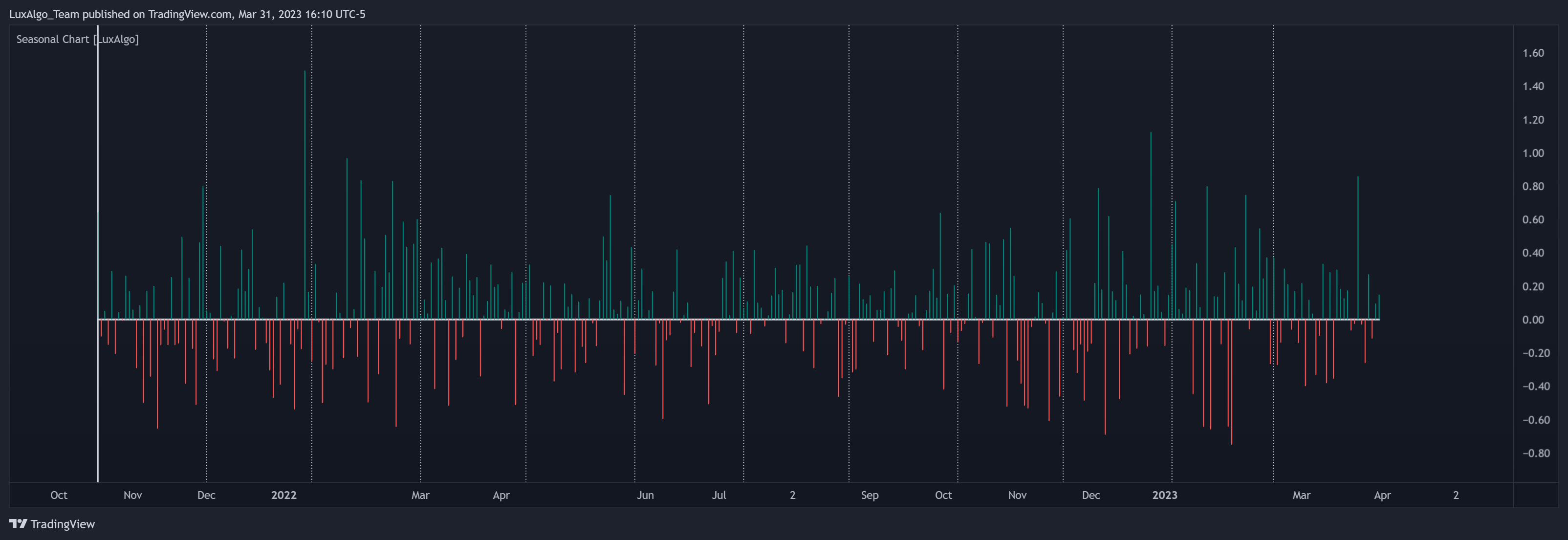Click the first Mar label on time axis
The image size is (1568, 540).
[420, 495]
